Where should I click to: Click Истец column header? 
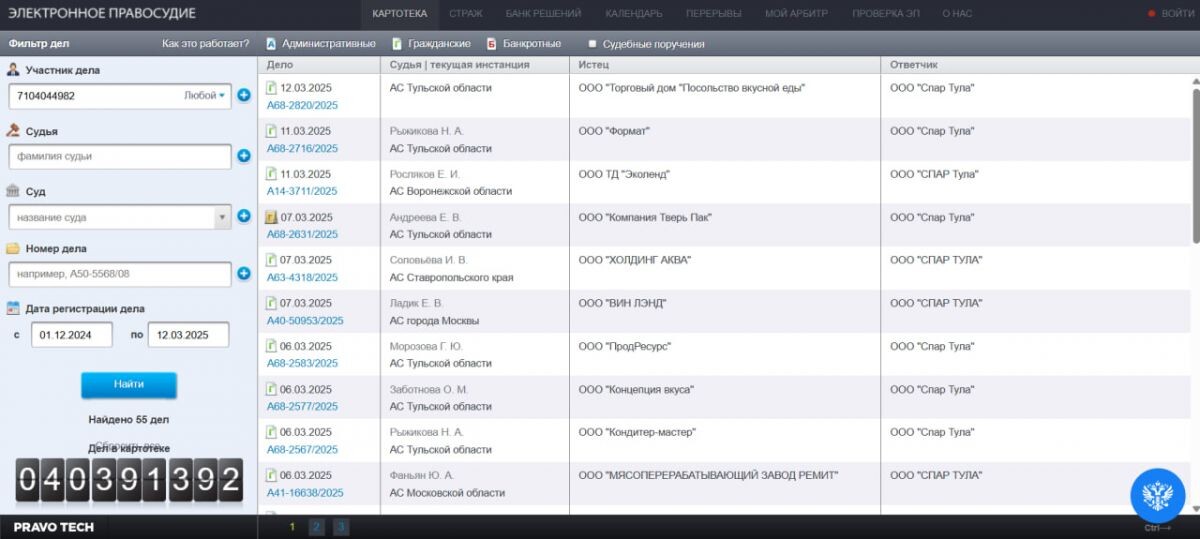pyautogui.click(x=594, y=64)
